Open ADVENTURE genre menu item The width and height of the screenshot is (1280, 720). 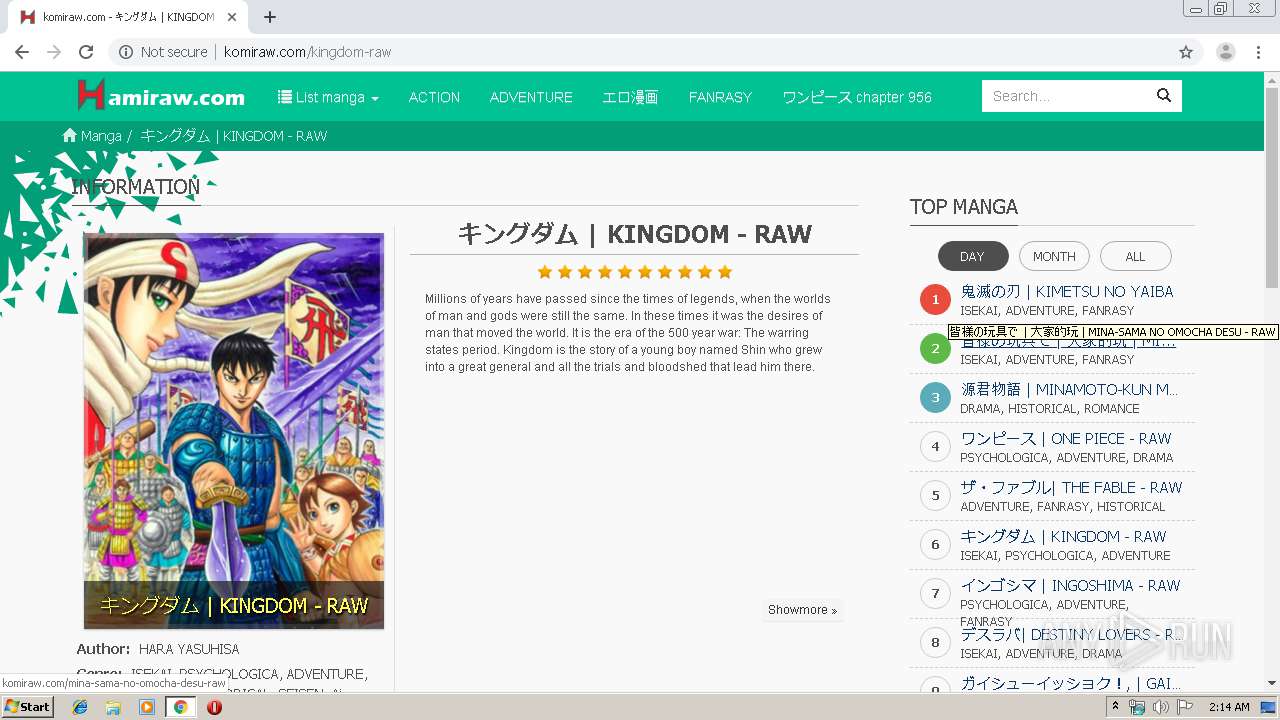click(x=531, y=97)
